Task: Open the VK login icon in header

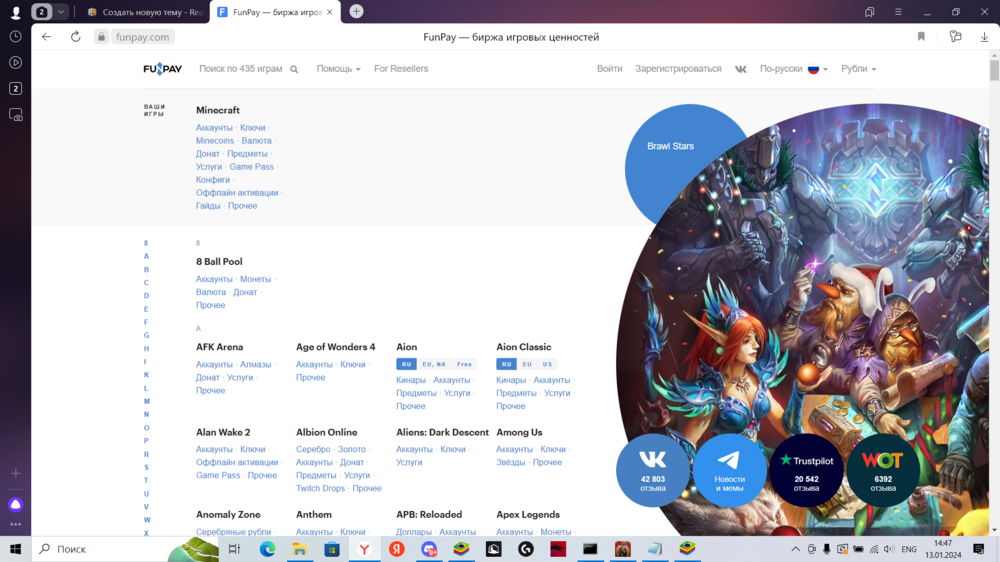Action: point(740,69)
